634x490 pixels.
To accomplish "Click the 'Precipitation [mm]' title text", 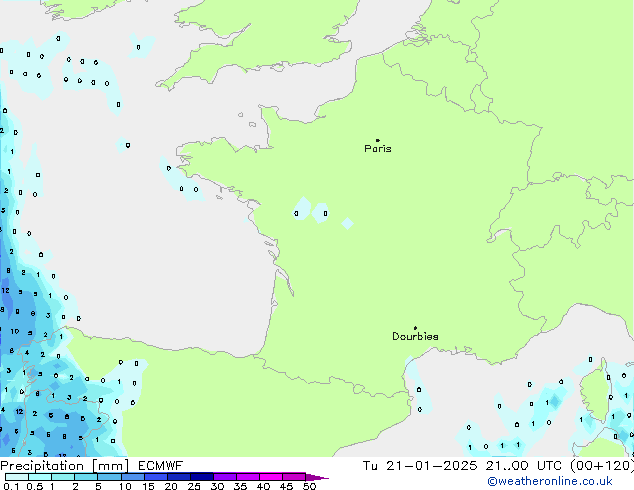I will point(65,466).
